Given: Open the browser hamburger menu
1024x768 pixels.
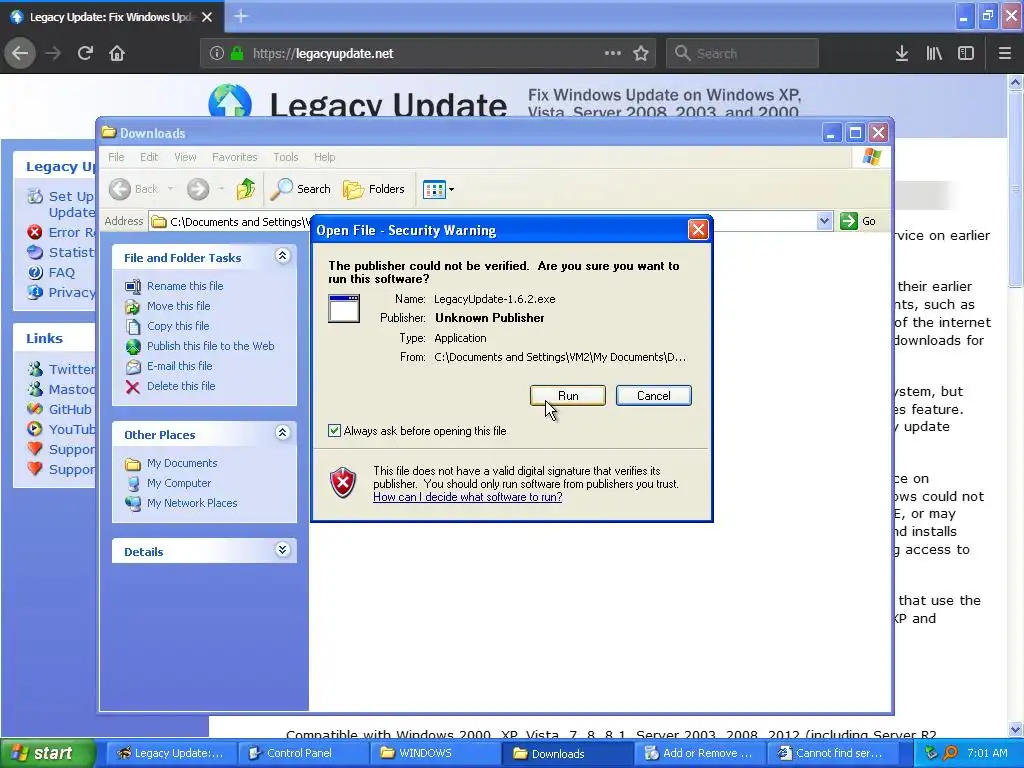Looking at the screenshot, I should 1004,53.
